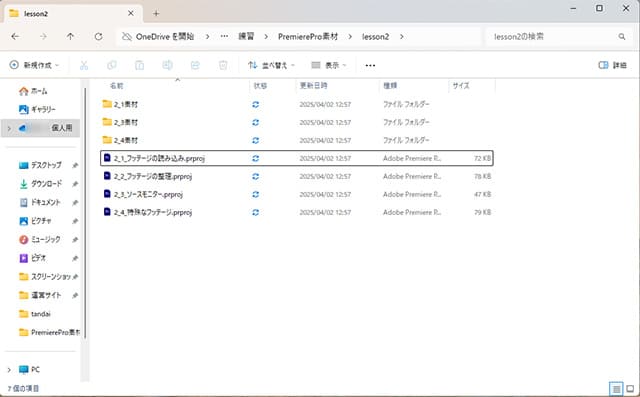Expand chevron after PremierePro素材 breadcrumb
The width and height of the screenshot is (640, 397).
[x=350, y=37]
